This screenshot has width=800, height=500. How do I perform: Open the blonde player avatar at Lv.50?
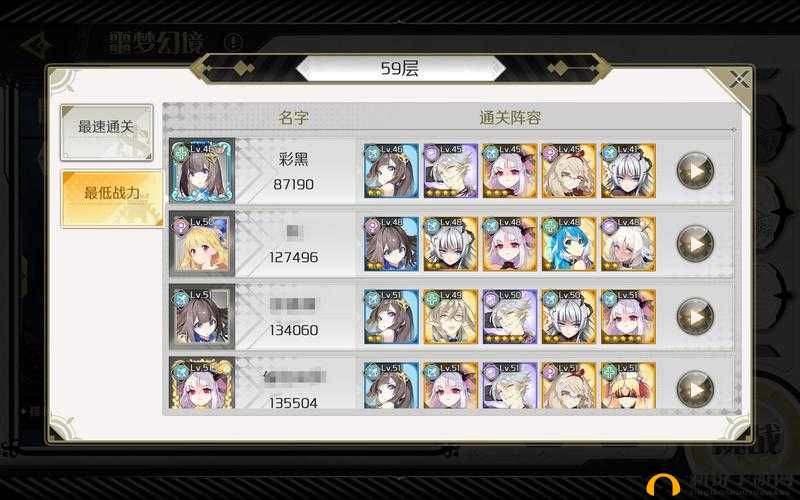point(202,244)
